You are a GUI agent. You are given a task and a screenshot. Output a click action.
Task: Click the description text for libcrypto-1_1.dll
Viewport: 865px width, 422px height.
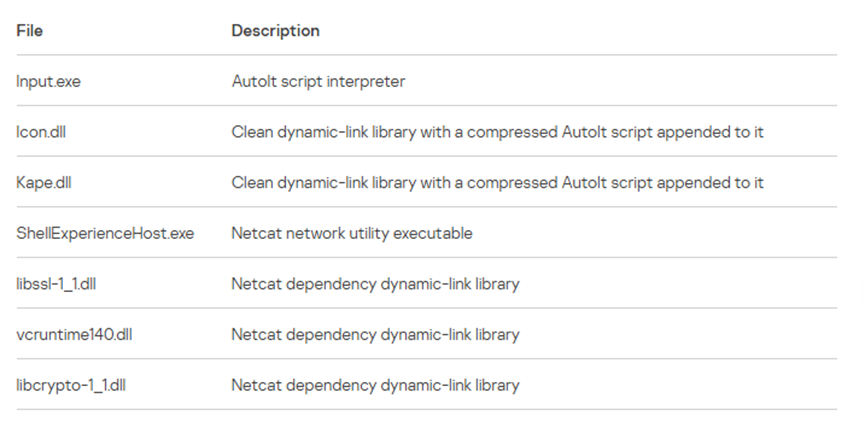pyautogui.click(x=375, y=385)
